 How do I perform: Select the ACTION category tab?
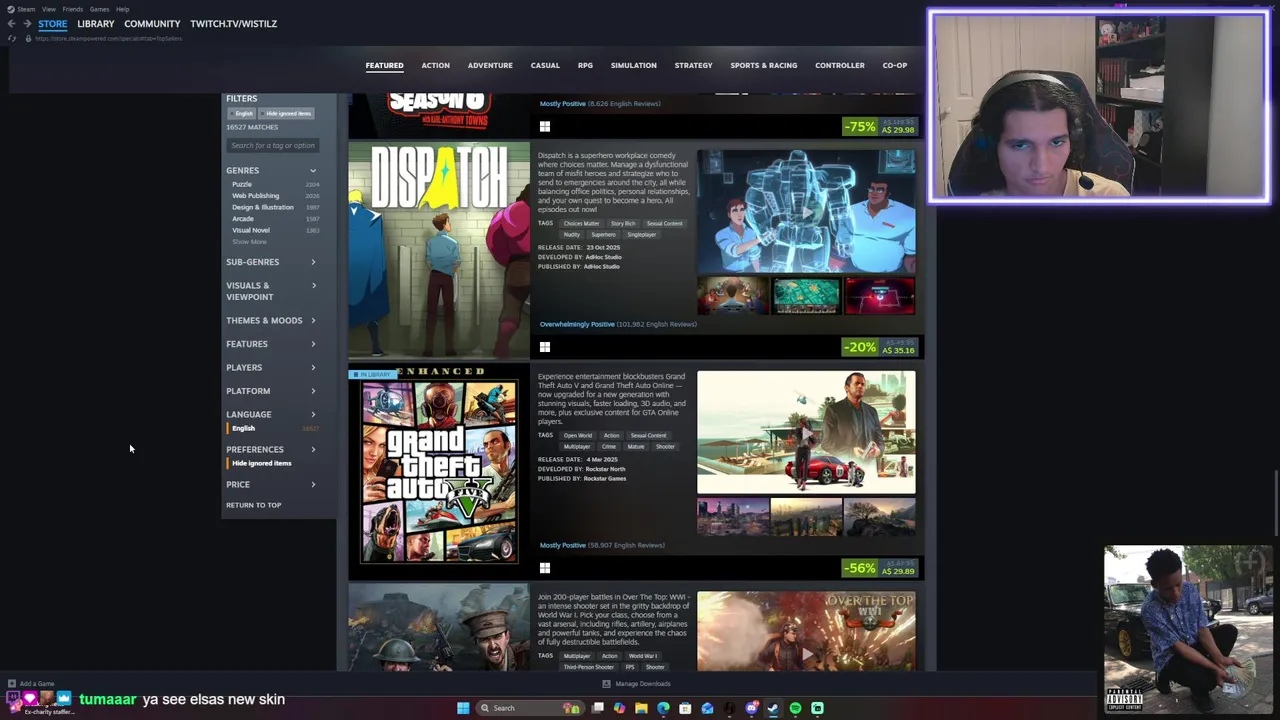click(435, 66)
